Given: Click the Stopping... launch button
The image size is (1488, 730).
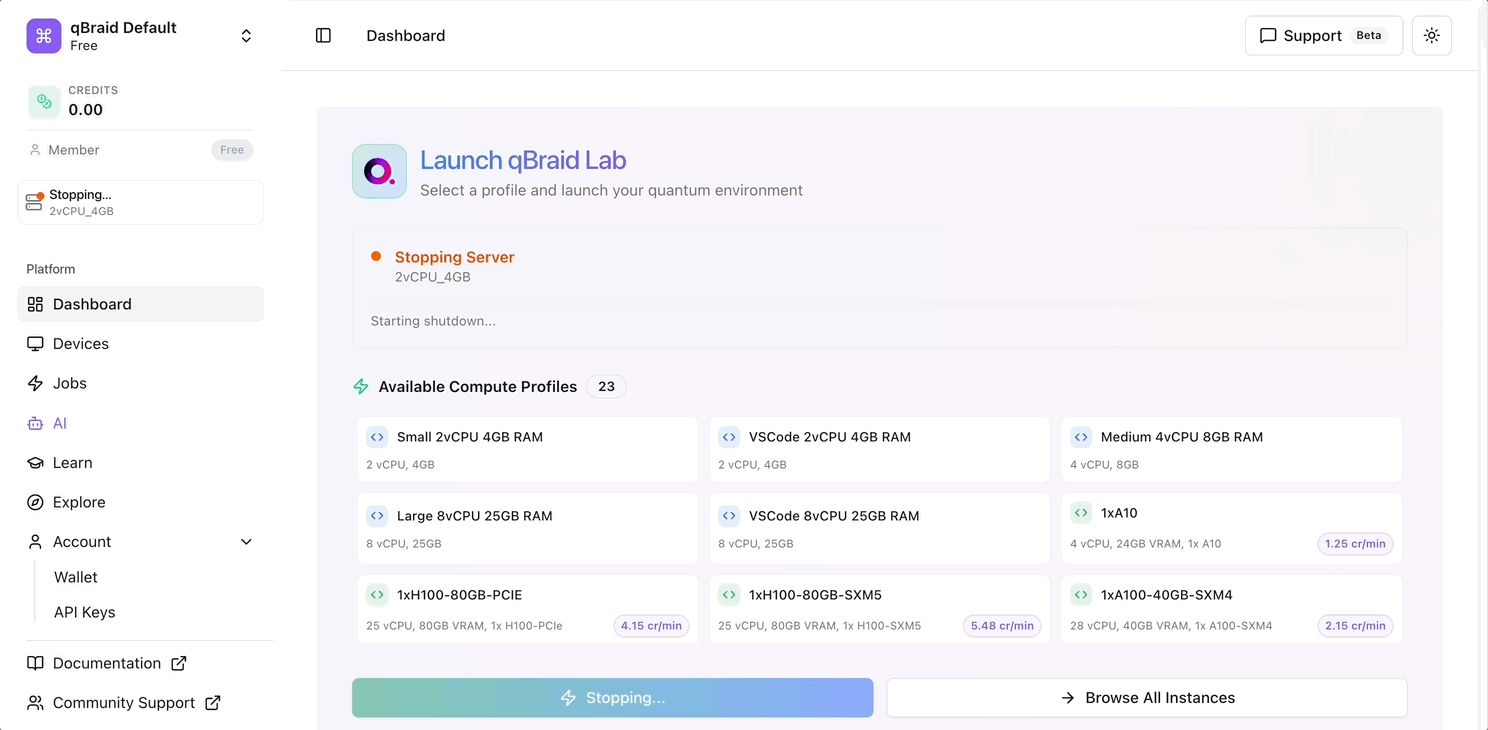Looking at the screenshot, I should (613, 698).
